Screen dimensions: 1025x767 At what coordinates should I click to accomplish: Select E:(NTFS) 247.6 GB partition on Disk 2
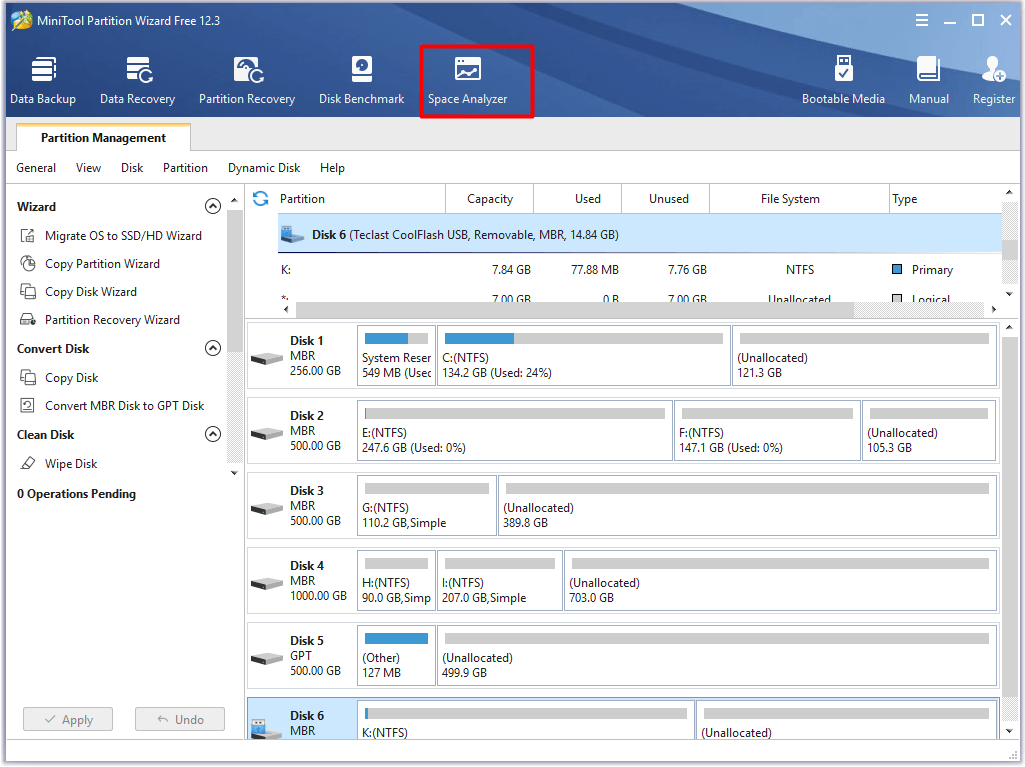pyautogui.click(x=515, y=431)
